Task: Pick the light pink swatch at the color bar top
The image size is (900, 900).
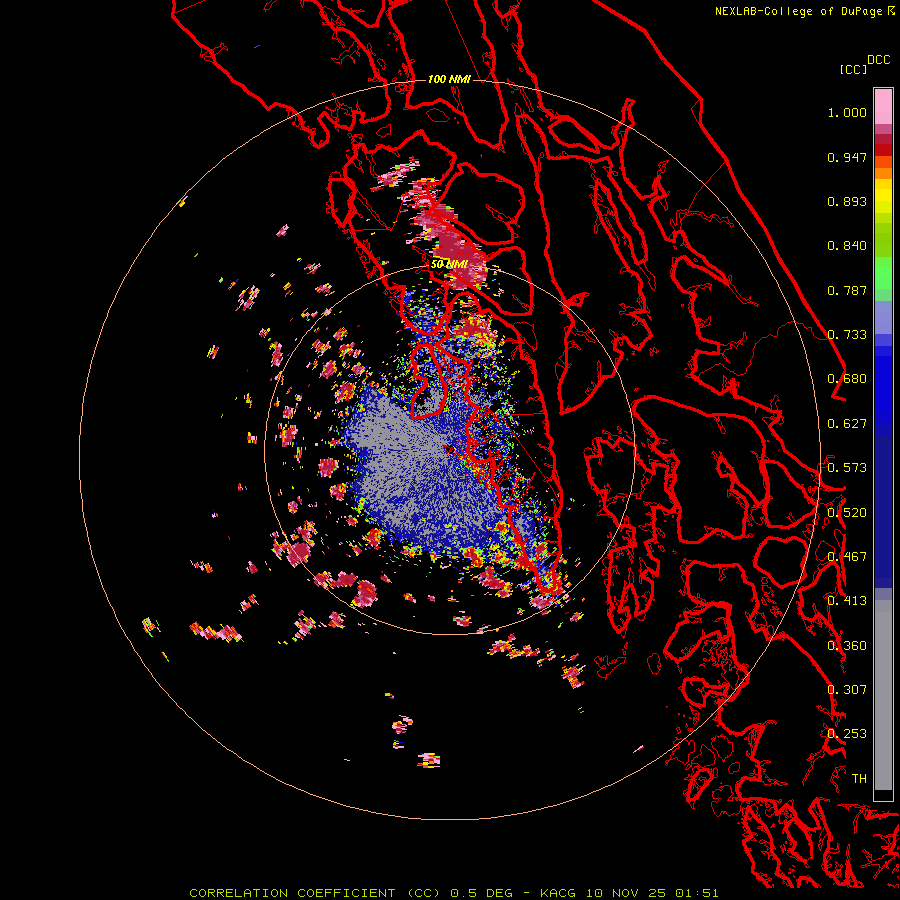Action: tap(883, 106)
